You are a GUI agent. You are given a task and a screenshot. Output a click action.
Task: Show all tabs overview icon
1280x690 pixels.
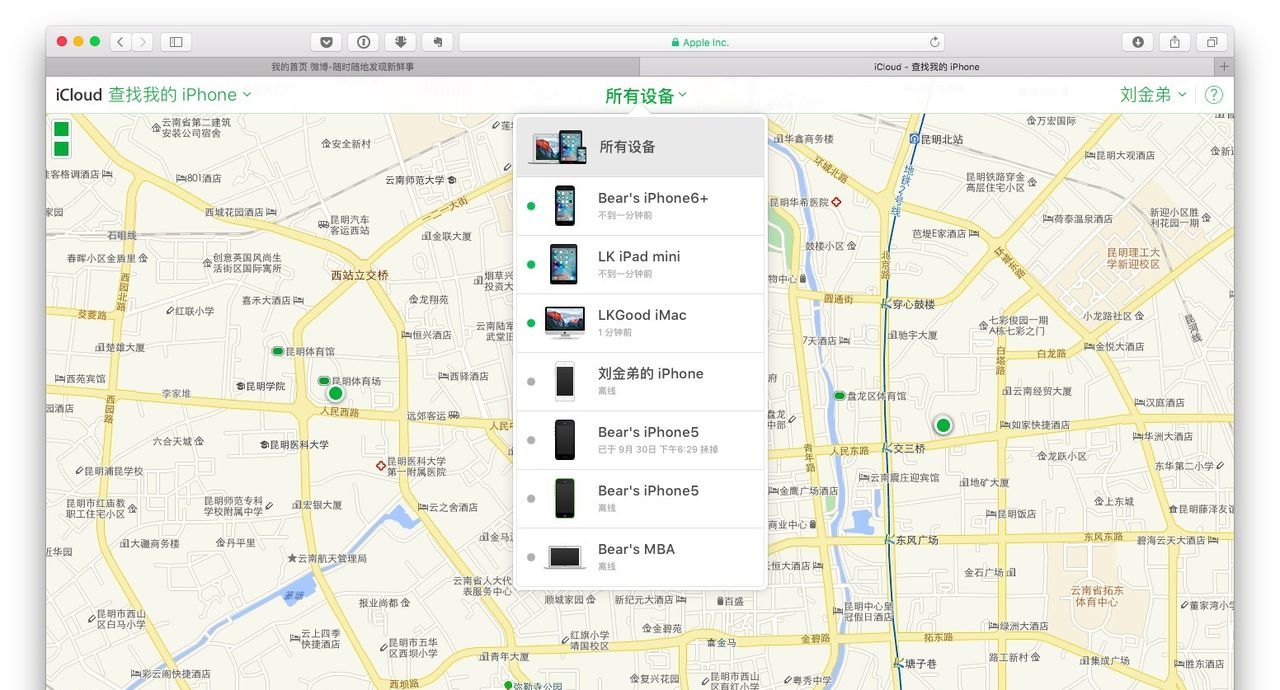(x=1212, y=42)
